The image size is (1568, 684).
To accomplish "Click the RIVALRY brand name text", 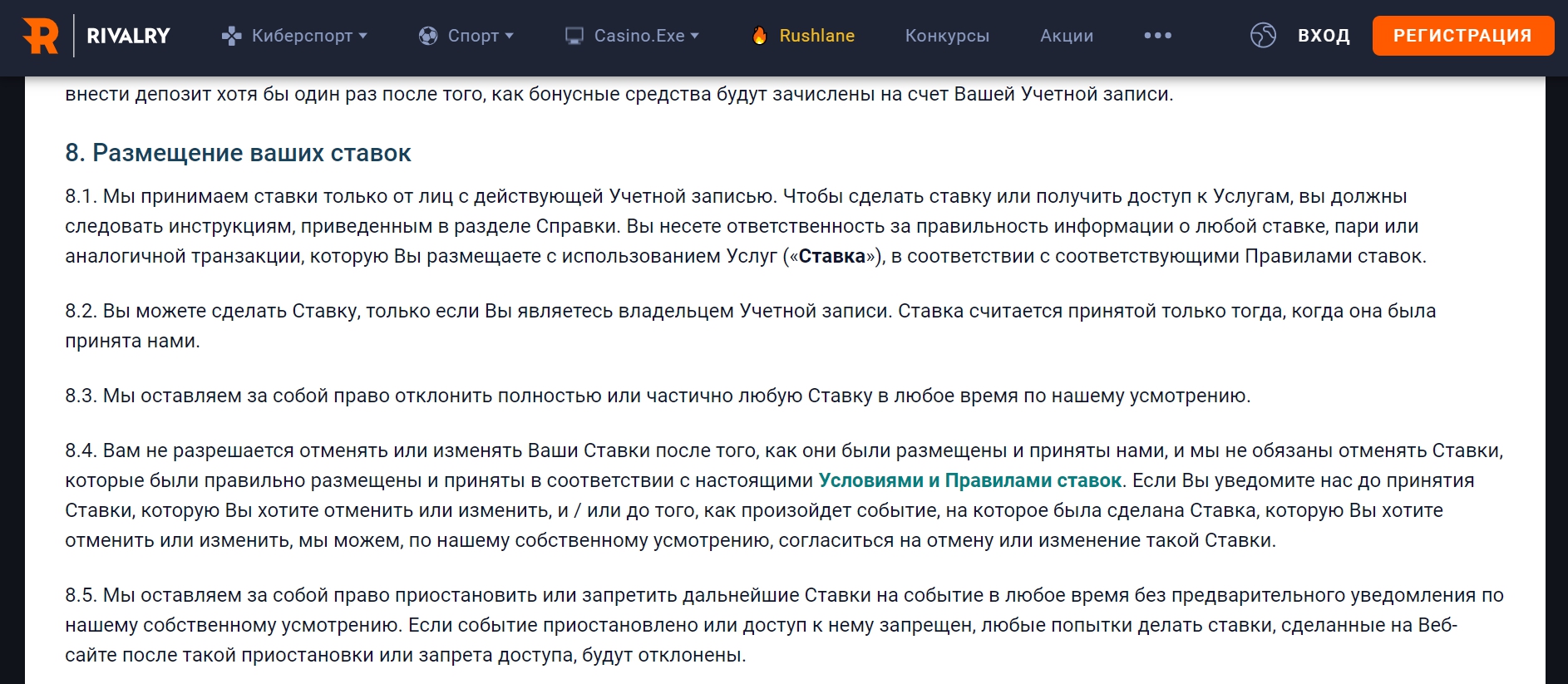I will 128,36.
